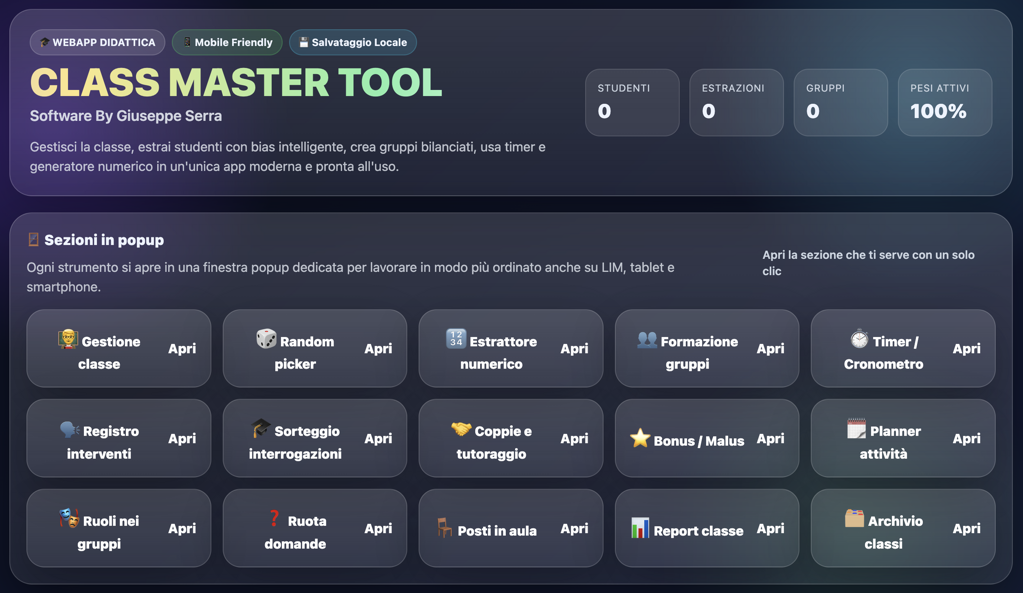The image size is (1023, 593).
Task: Click the folder icon on Archivio classi
Action: (854, 518)
